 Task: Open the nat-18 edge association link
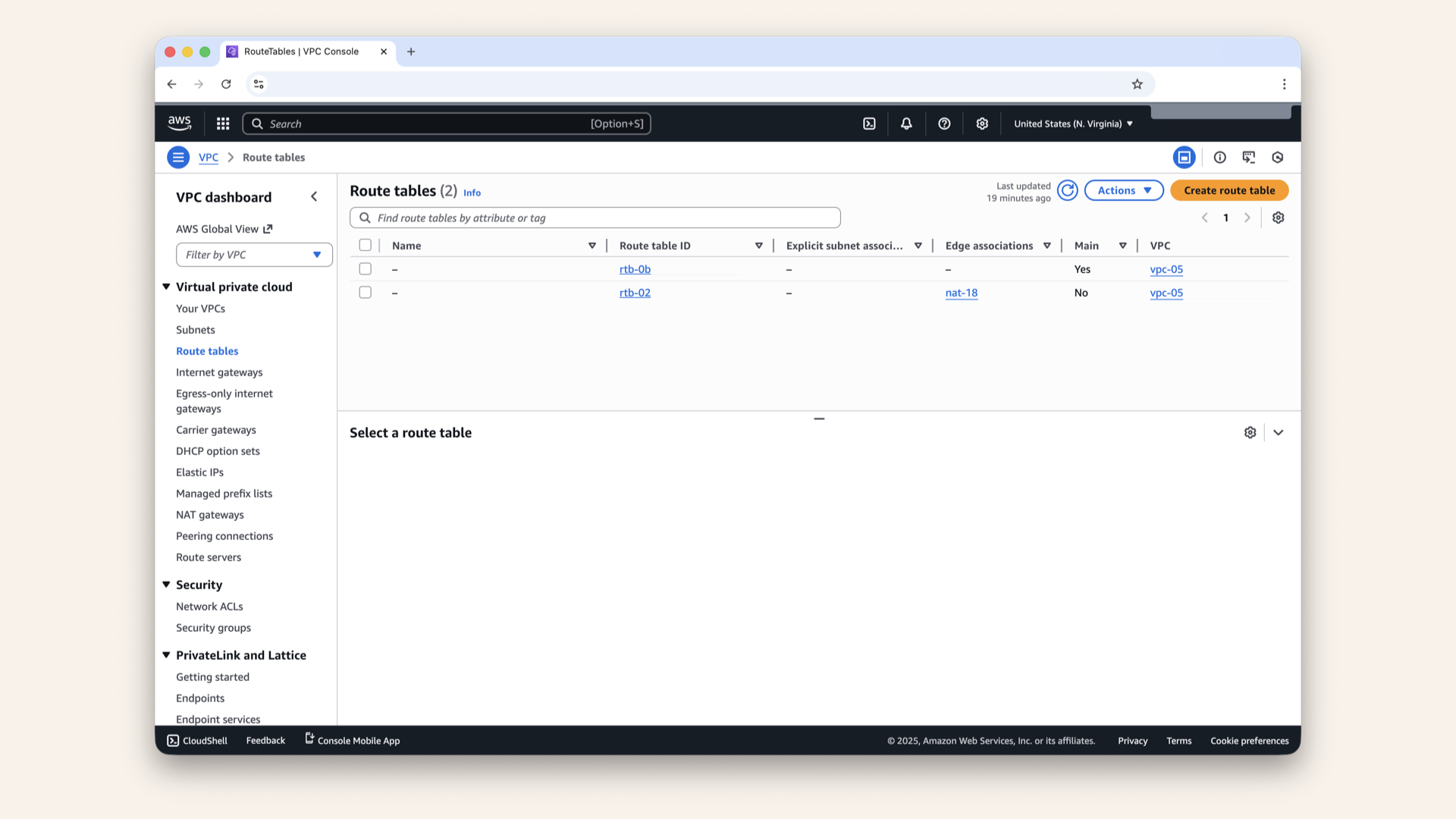pos(961,293)
